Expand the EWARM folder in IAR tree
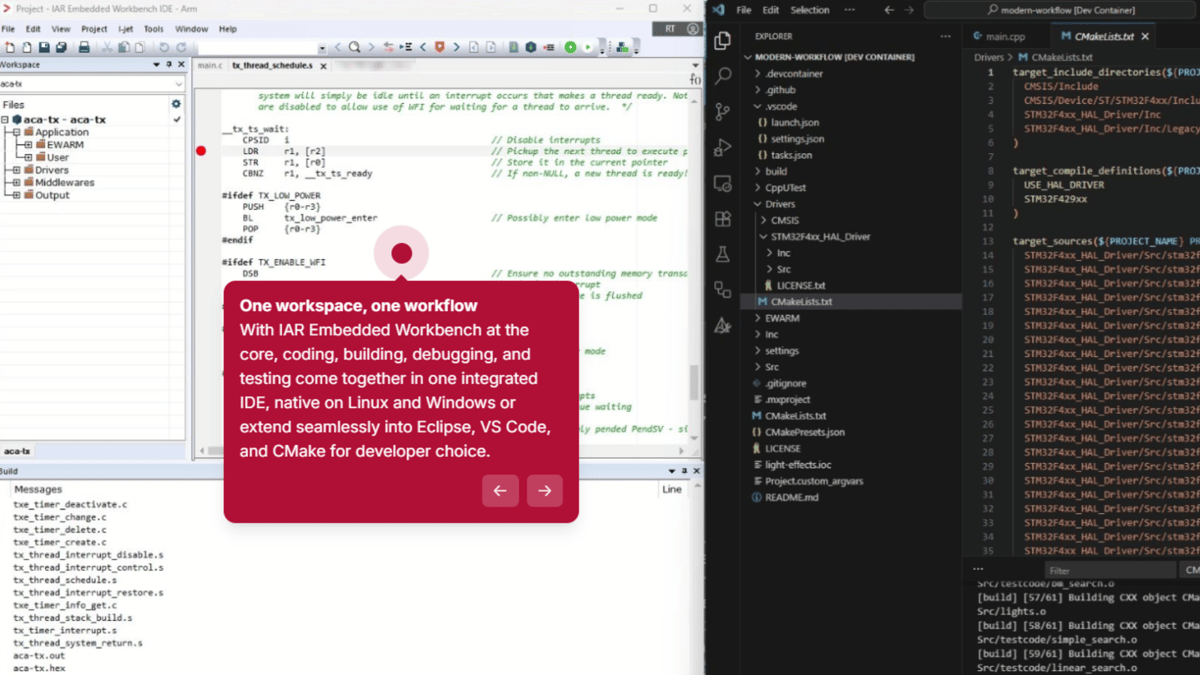Image resolution: width=1200 pixels, height=675 pixels. point(28,145)
